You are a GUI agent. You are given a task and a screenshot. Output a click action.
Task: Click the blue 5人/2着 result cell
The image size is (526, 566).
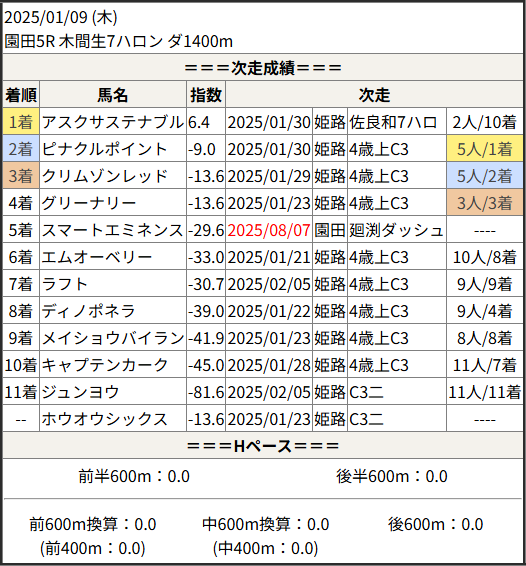point(484,176)
